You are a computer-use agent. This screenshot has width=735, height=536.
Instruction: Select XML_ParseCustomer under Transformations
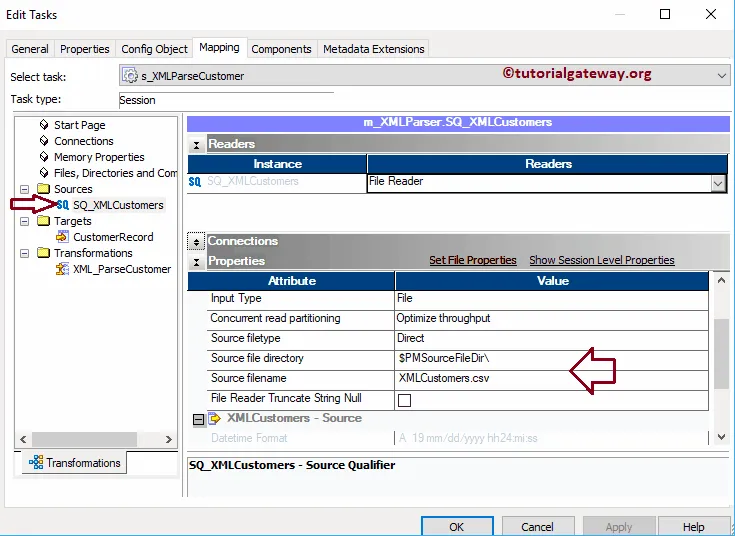pos(122,269)
